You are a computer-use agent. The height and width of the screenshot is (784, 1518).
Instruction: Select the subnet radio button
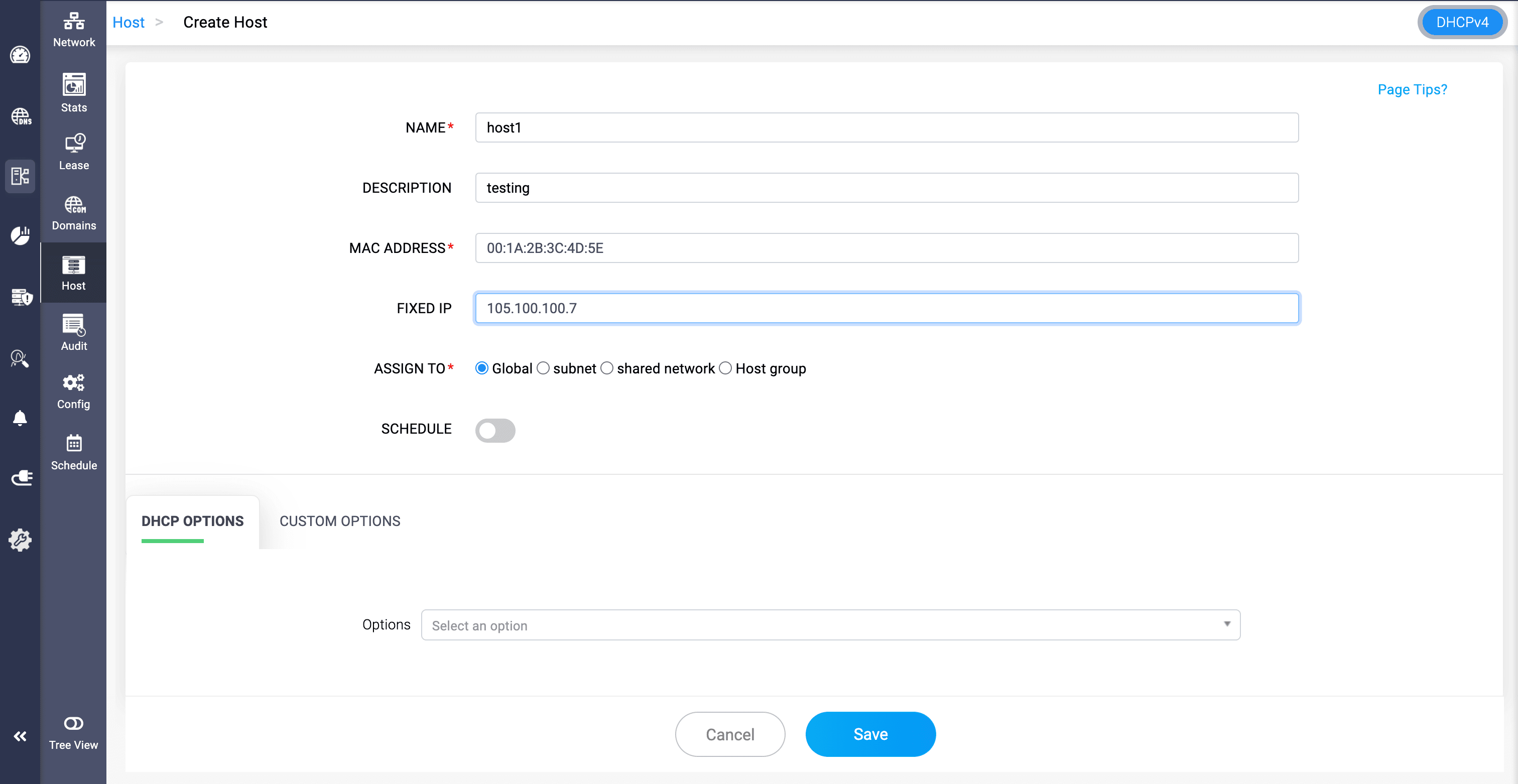543,368
